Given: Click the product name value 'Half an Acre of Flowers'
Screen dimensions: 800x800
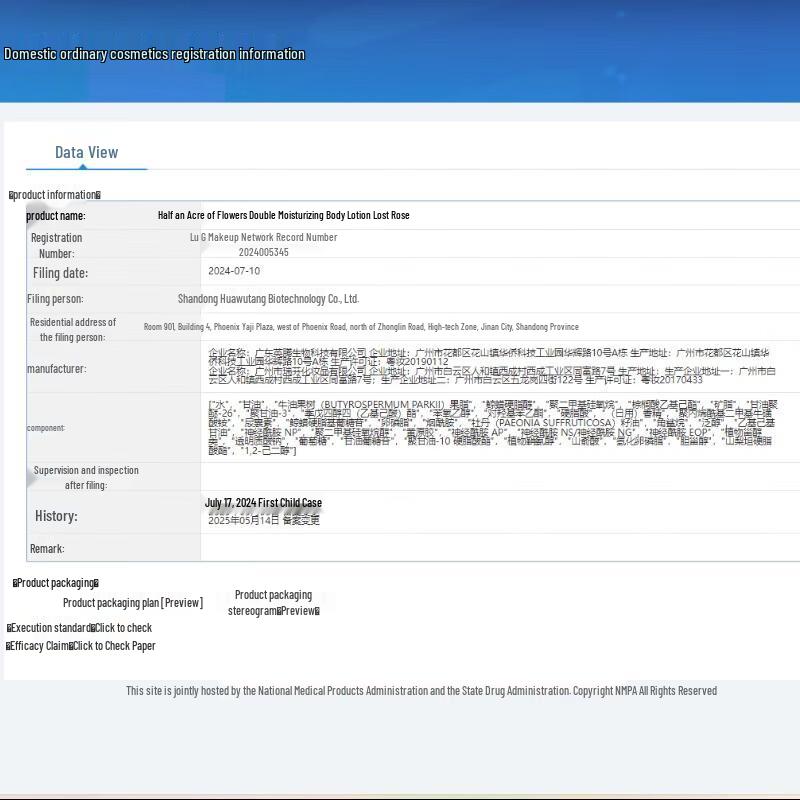Looking at the screenshot, I should 283,215.
